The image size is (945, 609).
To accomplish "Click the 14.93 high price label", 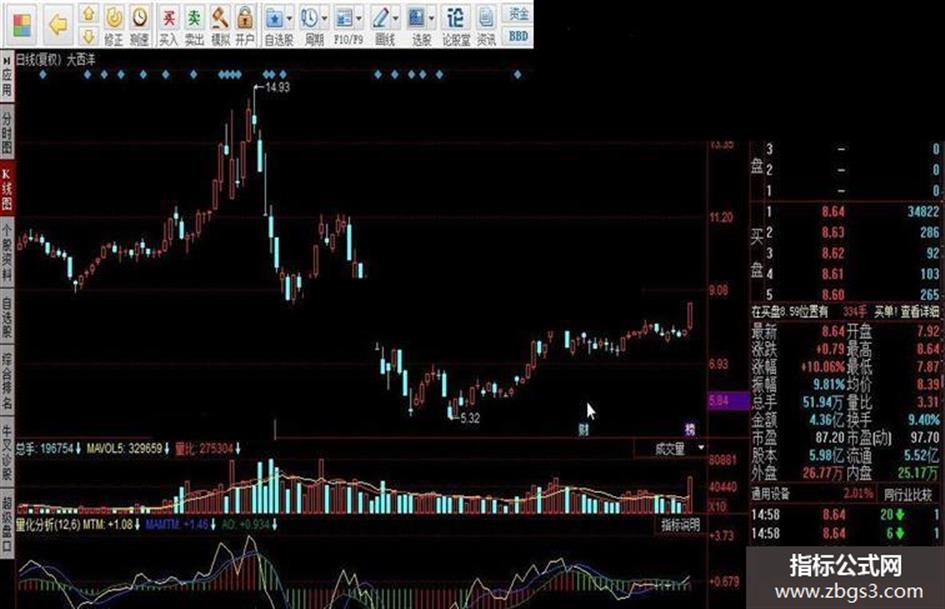I will 277,87.
